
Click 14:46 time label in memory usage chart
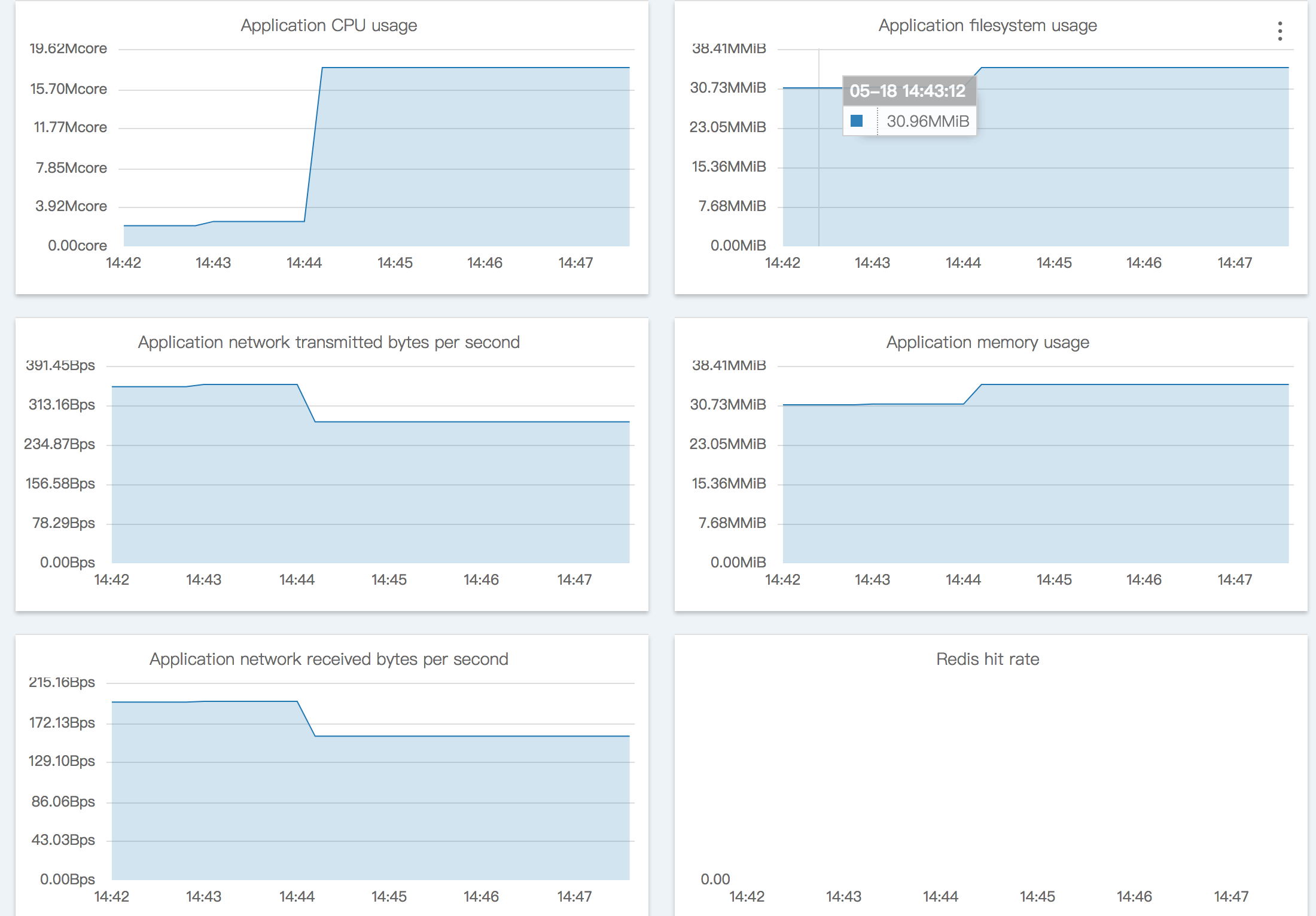pyautogui.click(x=1144, y=580)
